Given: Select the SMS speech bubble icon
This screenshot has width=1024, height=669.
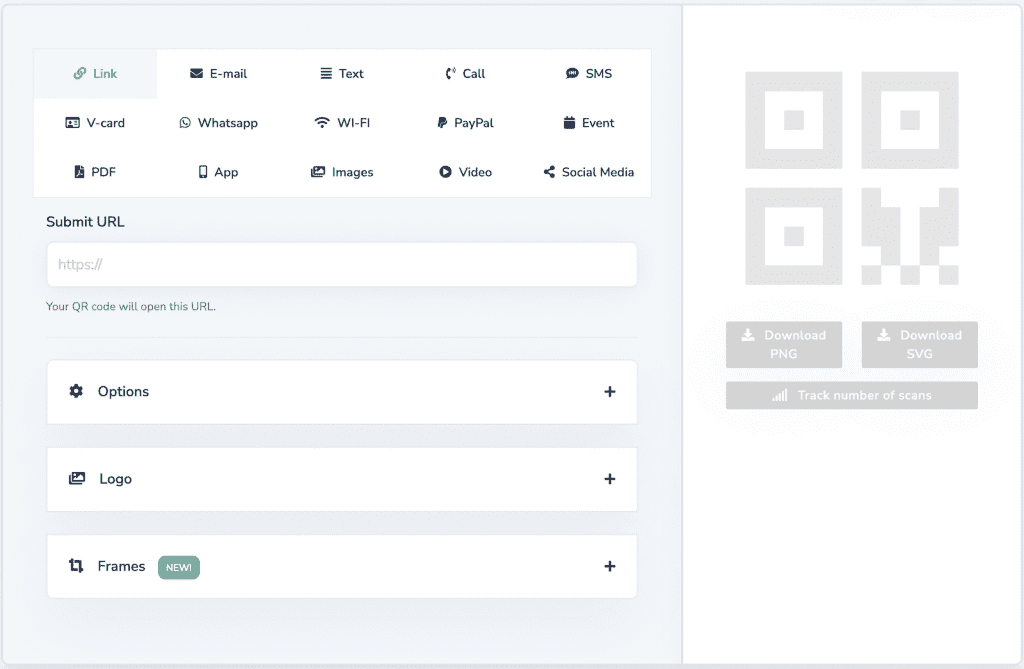Looking at the screenshot, I should 572,73.
